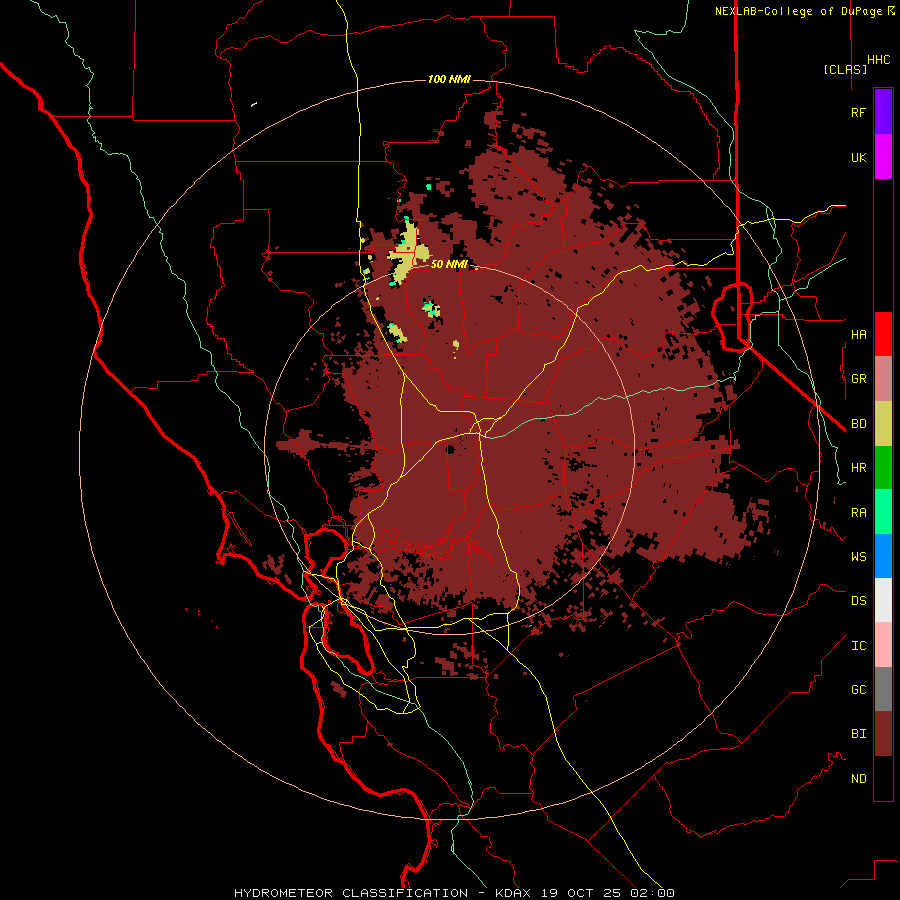Click the UK magenta legend swatch

pyautogui.click(x=883, y=157)
